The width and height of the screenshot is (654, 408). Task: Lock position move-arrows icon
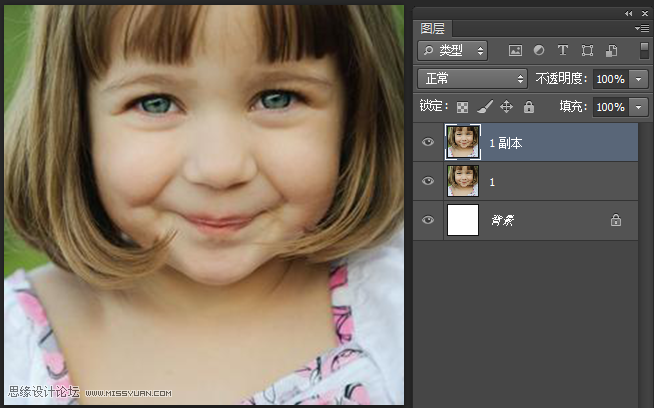506,107
